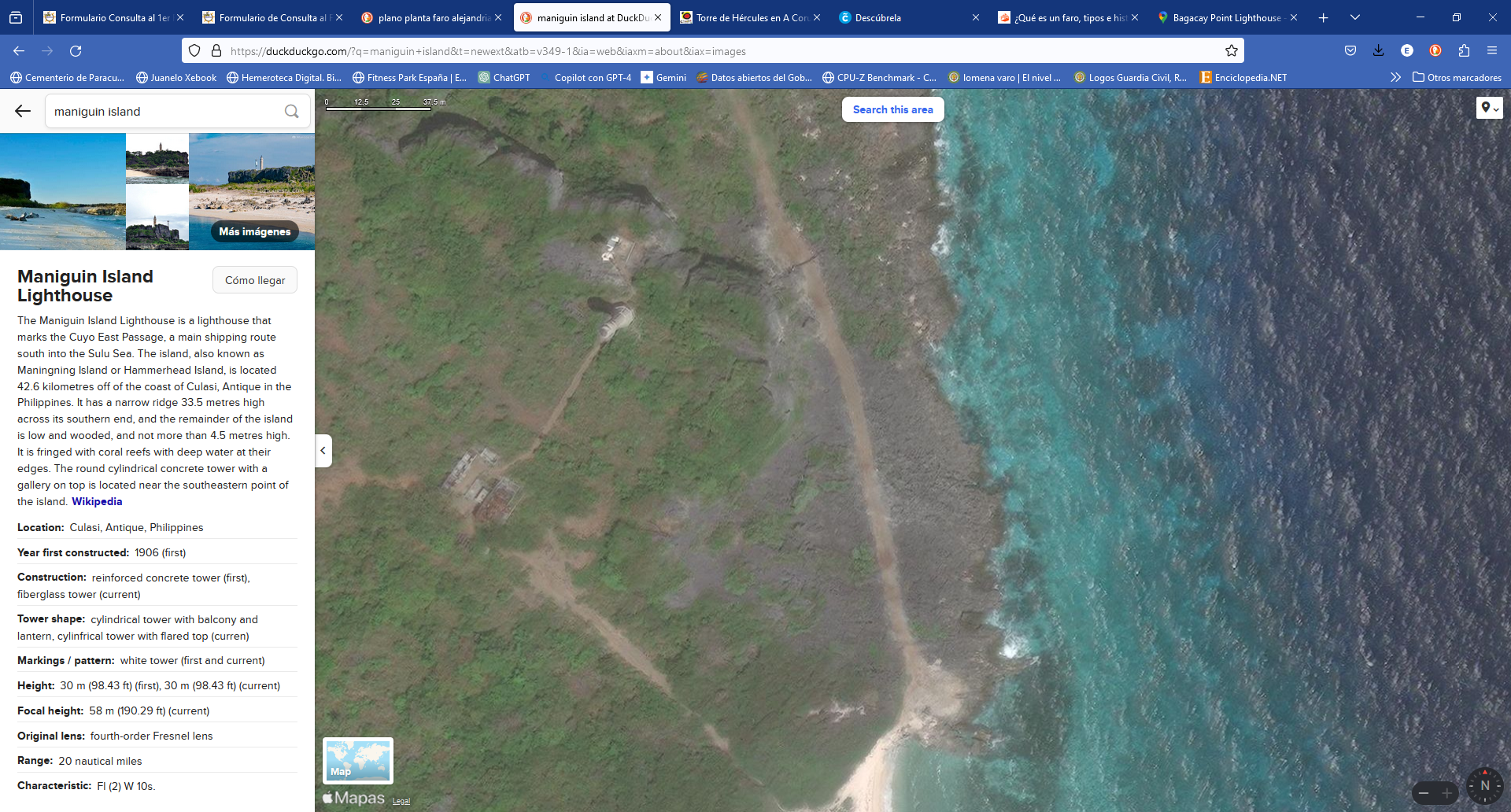Show more bookmarks with double chevron
The height and width of the screenshot is (812, 1511).
pos(1395,78)
